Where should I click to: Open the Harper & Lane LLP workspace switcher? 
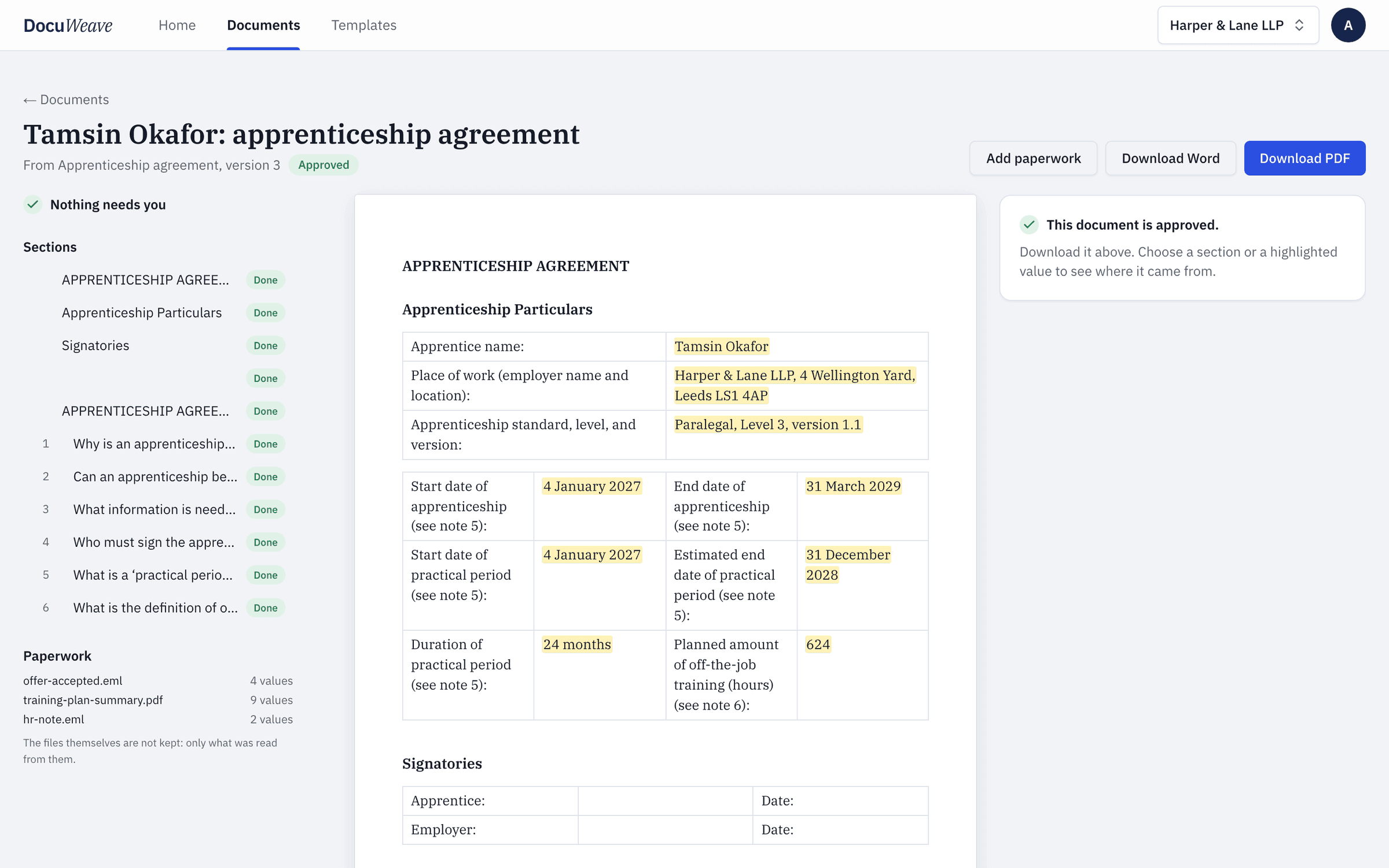[1238, 25]
